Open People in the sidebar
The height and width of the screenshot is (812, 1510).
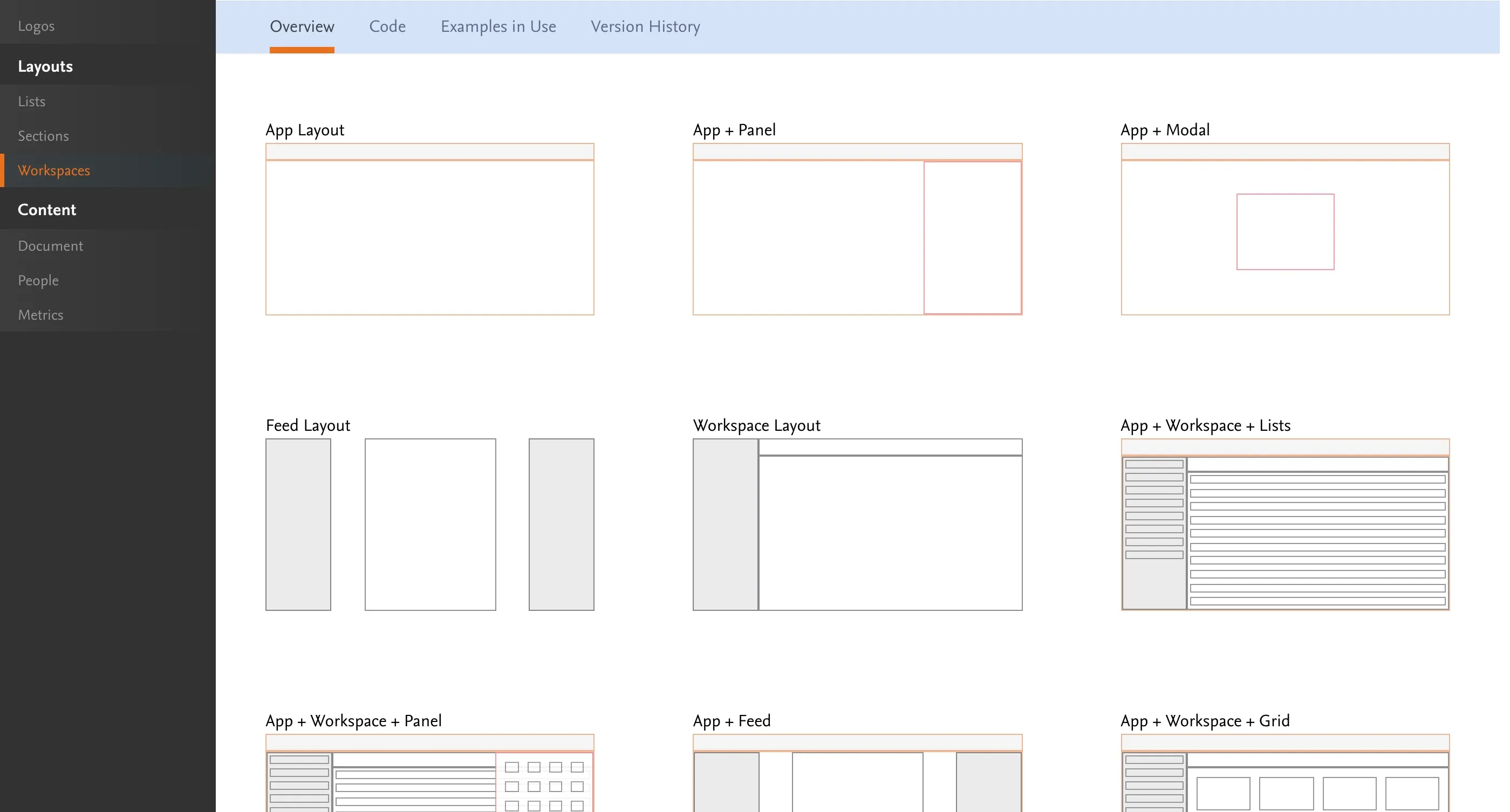point(38,280)
